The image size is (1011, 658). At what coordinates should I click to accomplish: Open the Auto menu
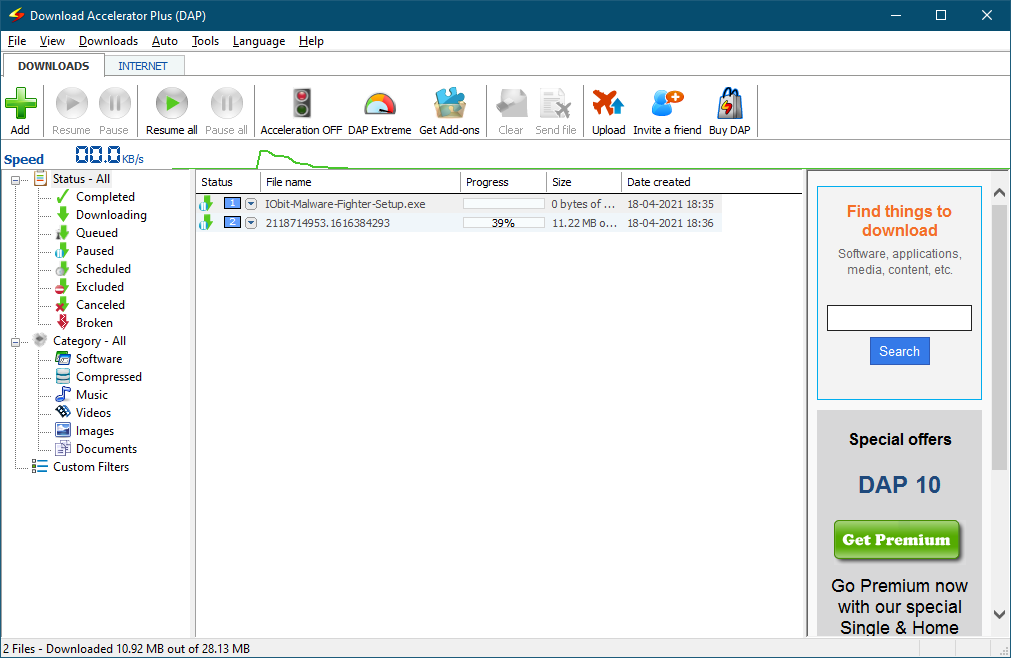click(164, 41)
